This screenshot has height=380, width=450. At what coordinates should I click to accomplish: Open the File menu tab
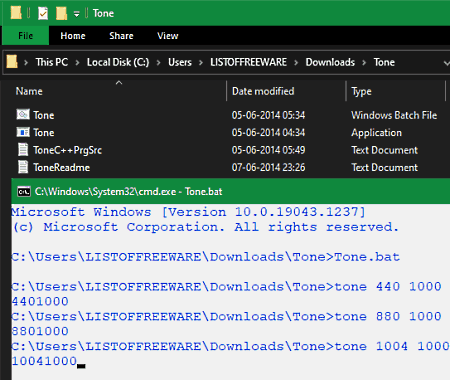[x=26, y=36]
